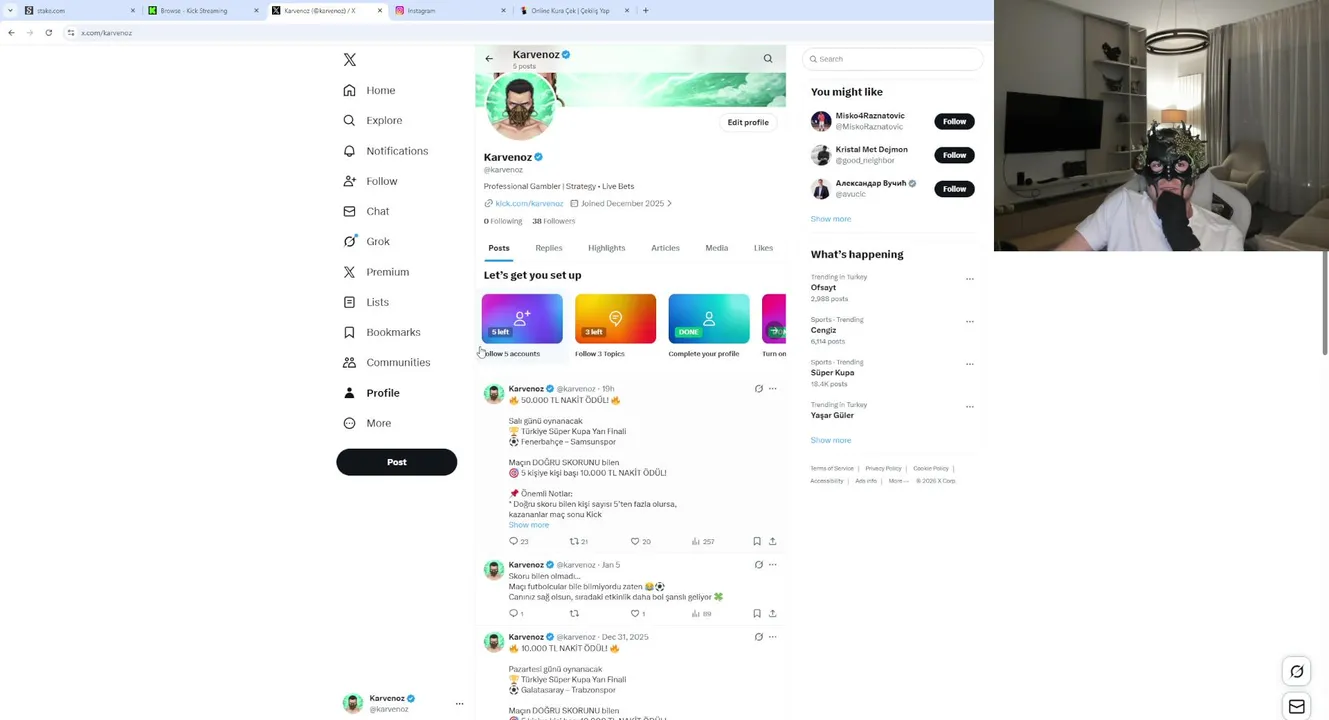Open the Complete your profile card
Image resolution: width=1329 pixels, height=720 pixels.
tap(708, 326)
